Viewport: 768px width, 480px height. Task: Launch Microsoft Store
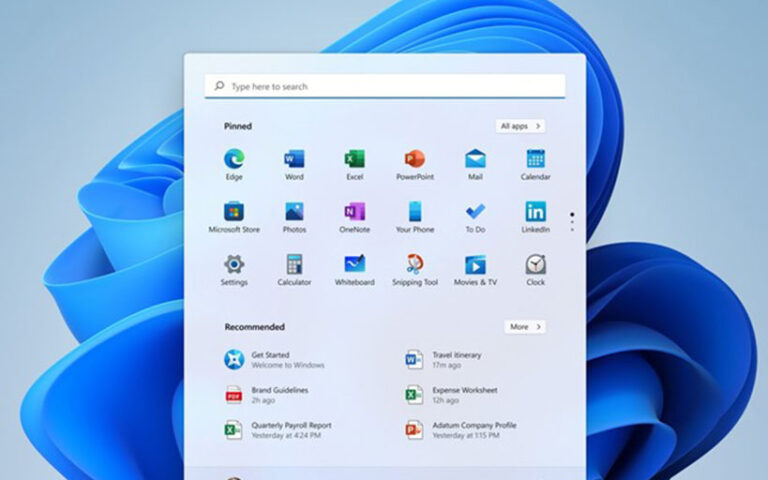click(x=234, y=212)
